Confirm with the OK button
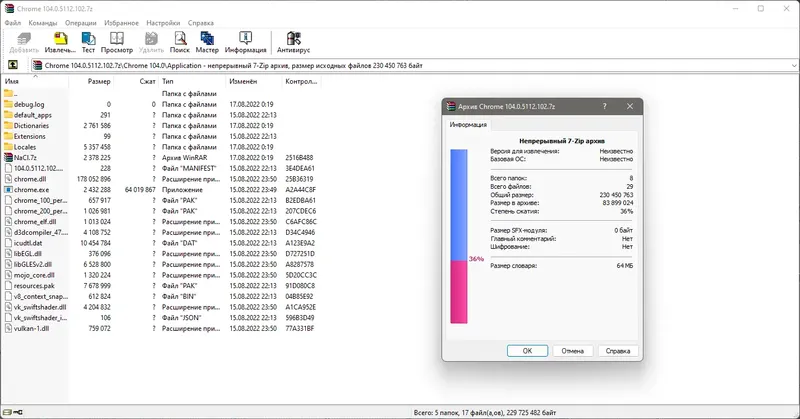This screenshot has width=800, height=419. pos(527,351)
